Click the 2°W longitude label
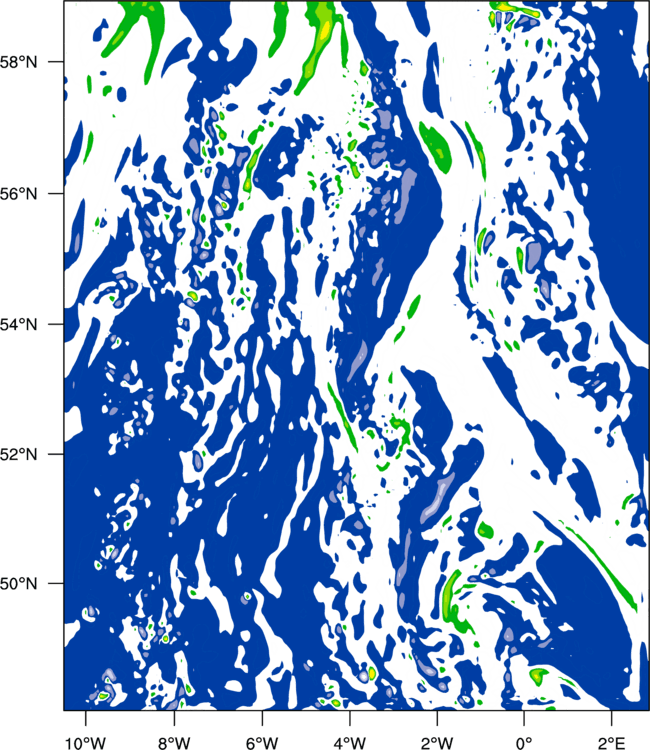This screenshot has width=650, height=750. [x=437, y=743]
